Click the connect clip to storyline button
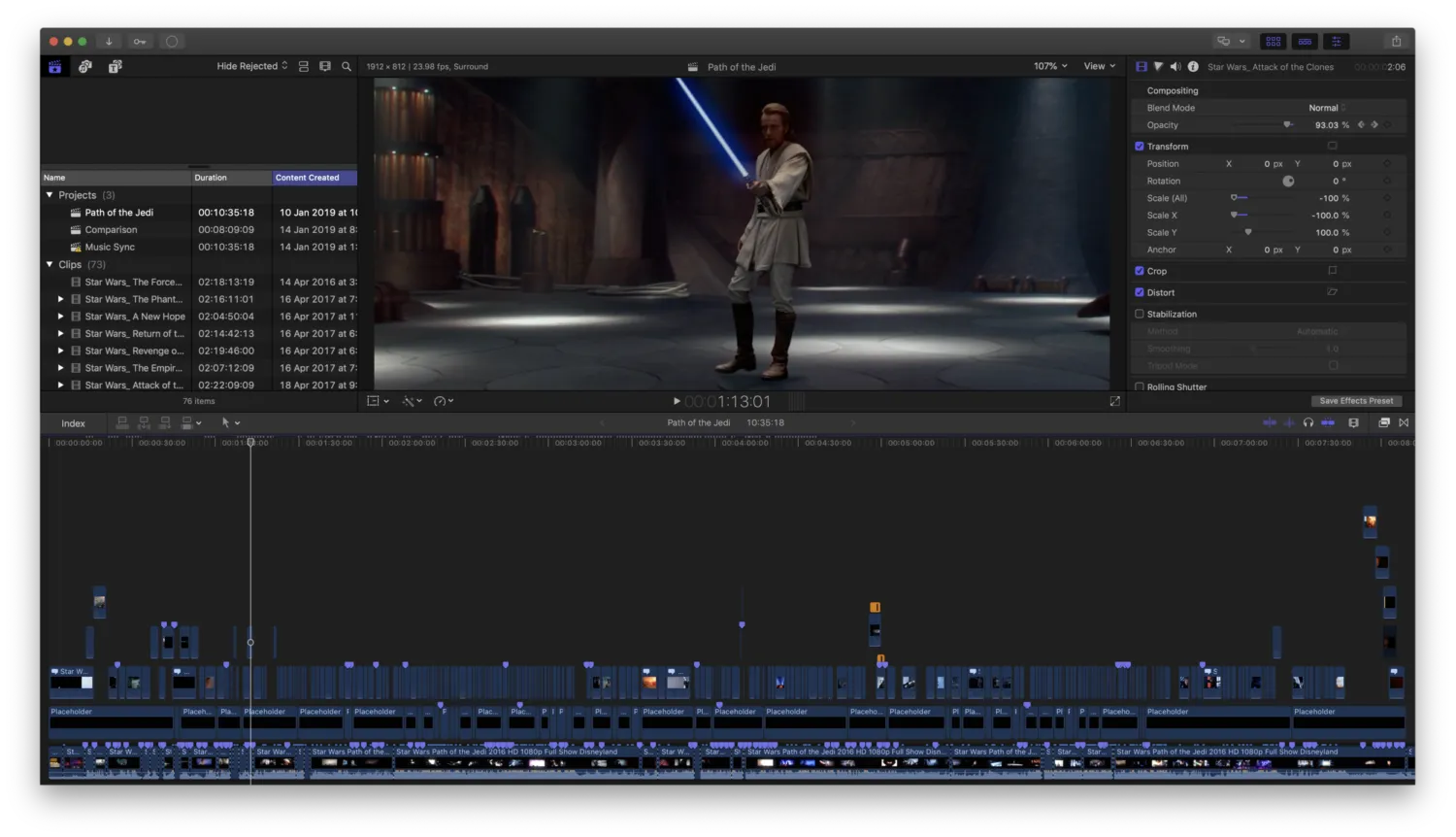This screenshot has width=1456, height=837. click(x=122, y=422)
